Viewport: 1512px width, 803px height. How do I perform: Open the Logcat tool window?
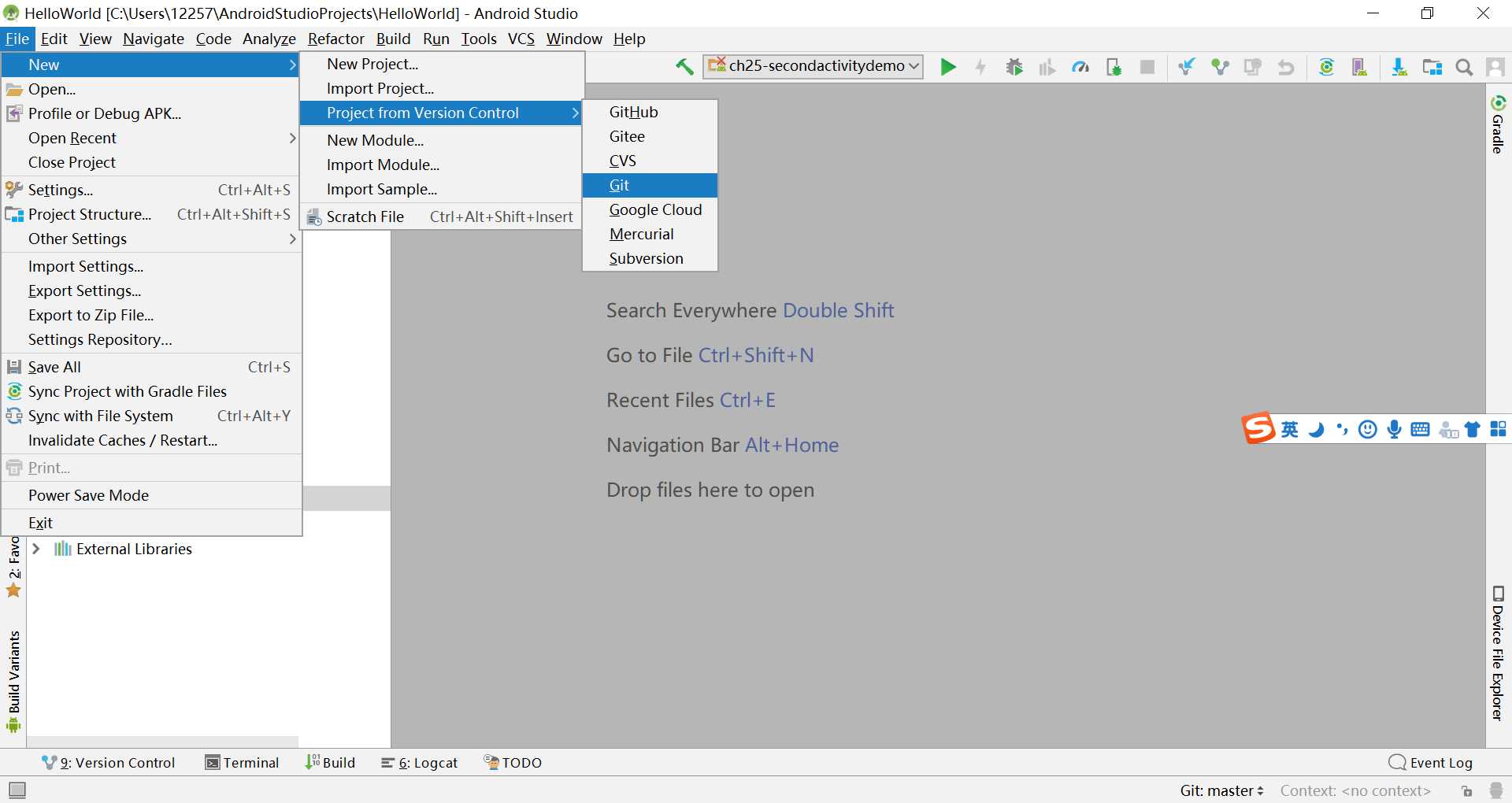420,762
